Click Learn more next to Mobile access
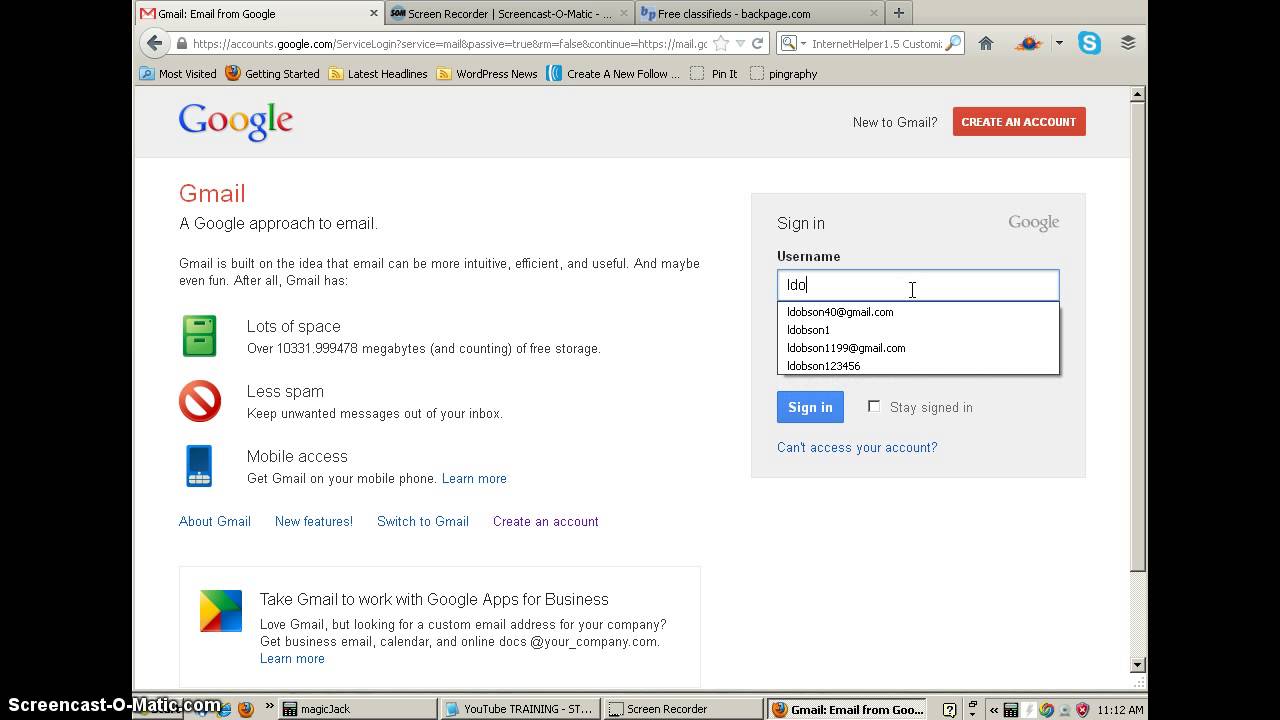The height and width of the screenshot is (720, 1280). pyautogui.click(x=474, y=478)
